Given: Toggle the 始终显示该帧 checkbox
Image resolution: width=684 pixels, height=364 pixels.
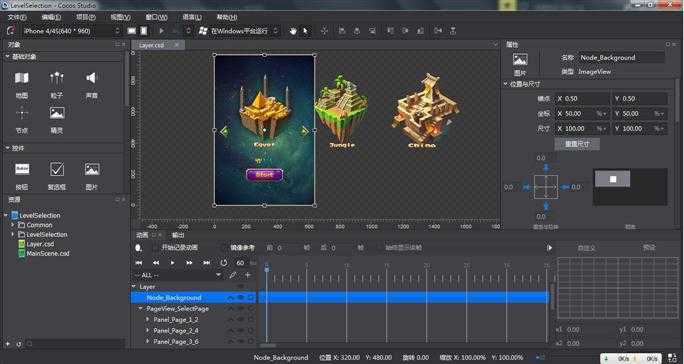Looking at the screenshot, I should coord(380,247).
